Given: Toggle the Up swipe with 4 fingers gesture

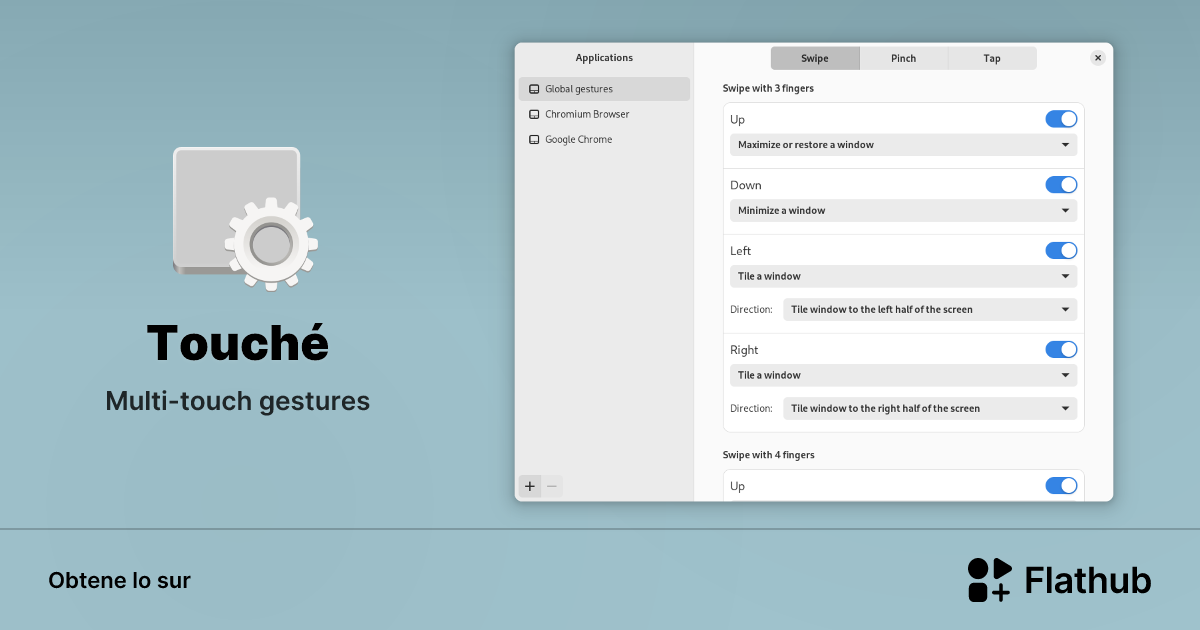Looking at the screenshot, I should click(1061, 485).
